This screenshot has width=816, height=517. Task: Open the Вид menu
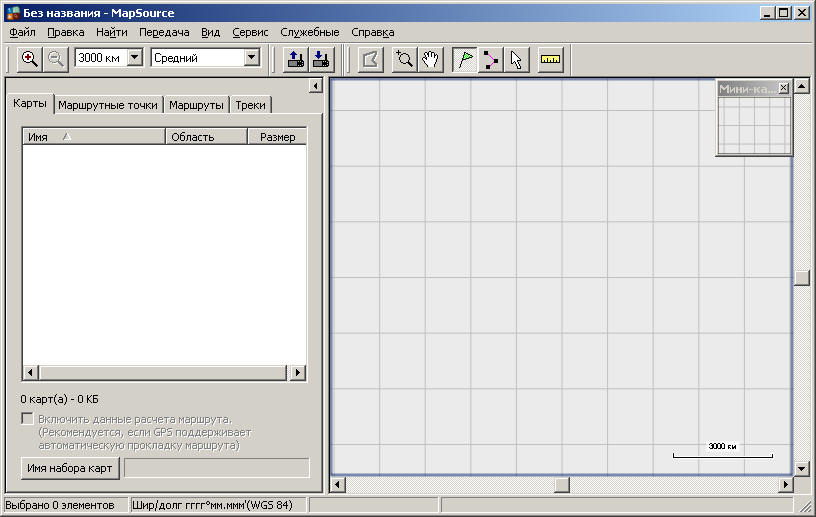[x=210, y=32]
